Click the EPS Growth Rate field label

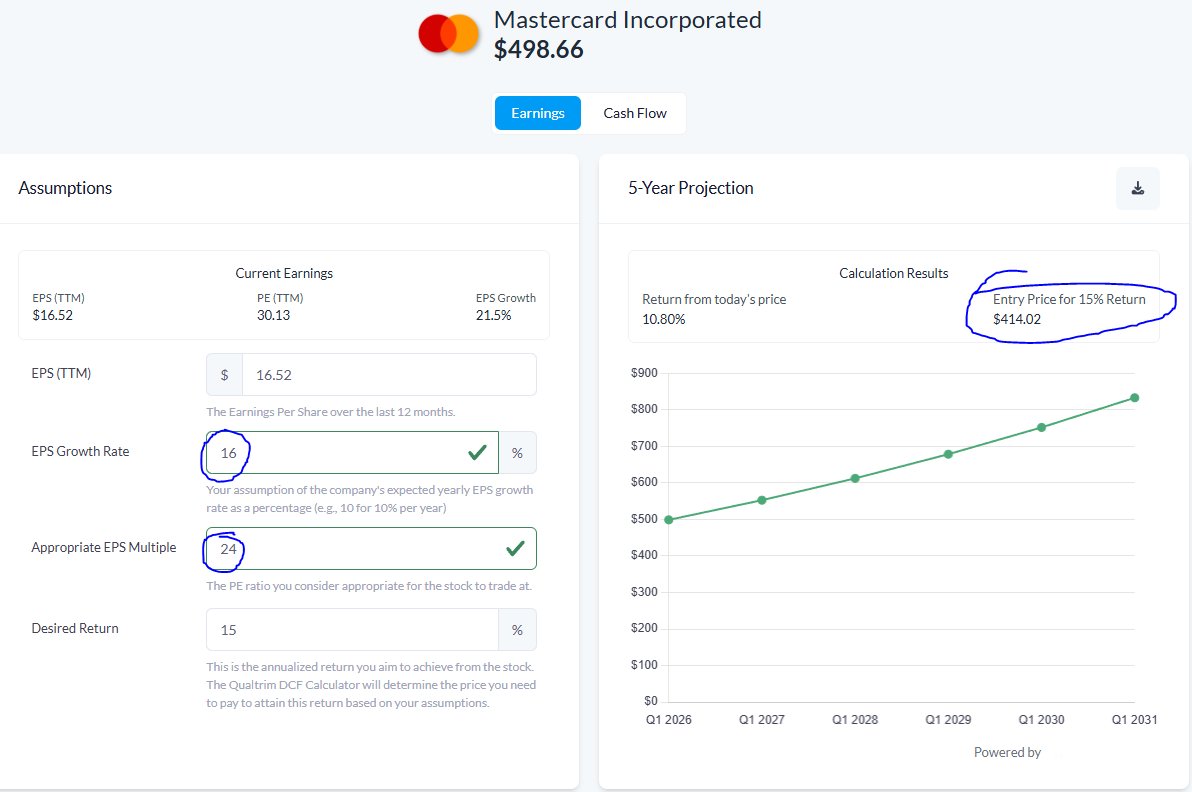click(81, 451)
